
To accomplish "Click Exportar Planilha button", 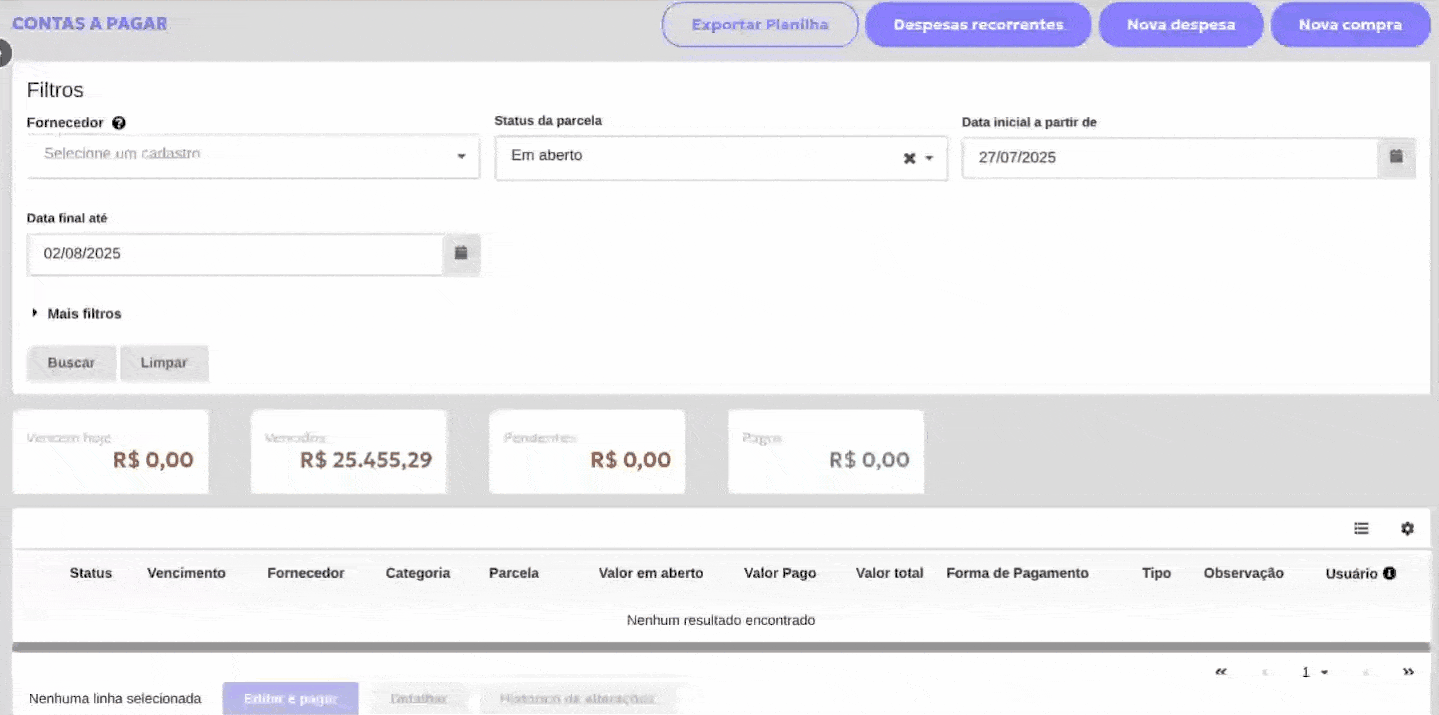I will [760, 25].
